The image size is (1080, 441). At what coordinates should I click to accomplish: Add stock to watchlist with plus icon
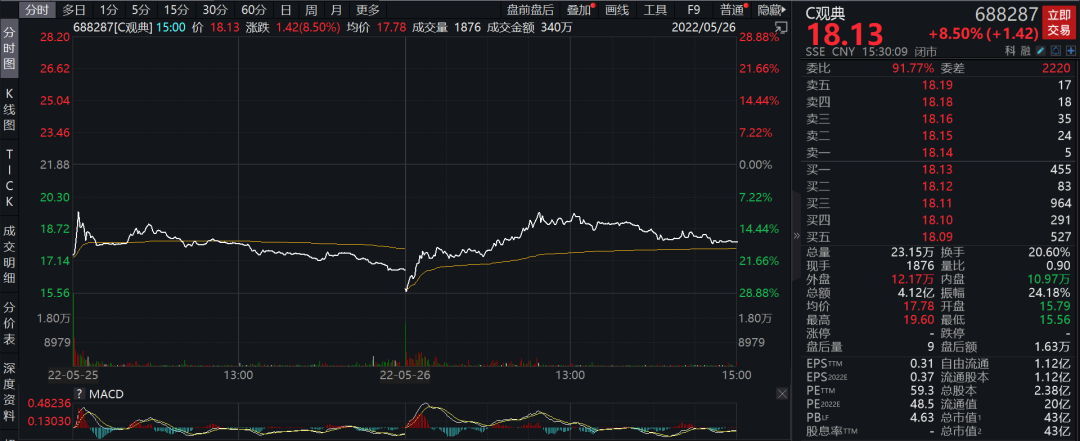tap(1069, 50)
